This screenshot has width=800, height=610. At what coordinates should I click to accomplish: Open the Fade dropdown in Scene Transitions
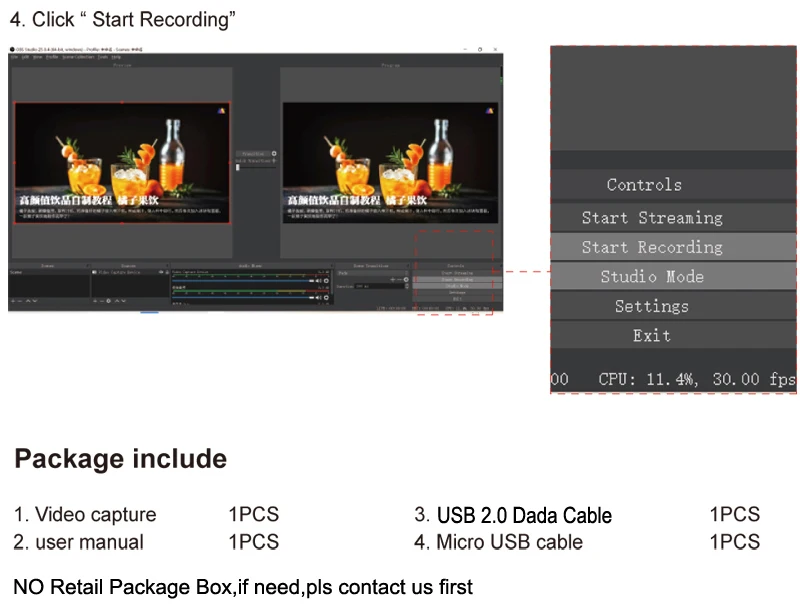(x=370, y=272)
